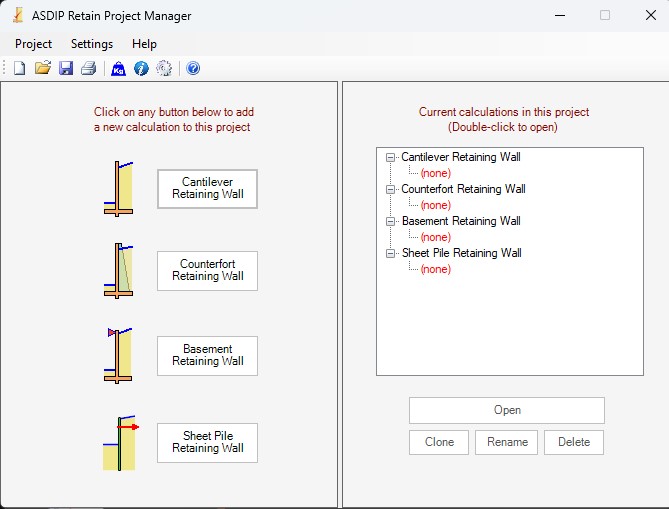The width and height of the screenshot is (669, 509).
Task: Click the Open button
Action: [507, 410]
